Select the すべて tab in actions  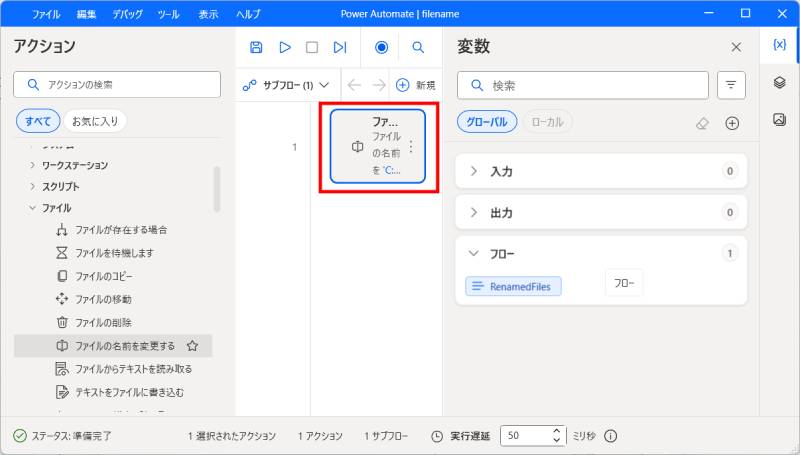(x=38, y=121)
